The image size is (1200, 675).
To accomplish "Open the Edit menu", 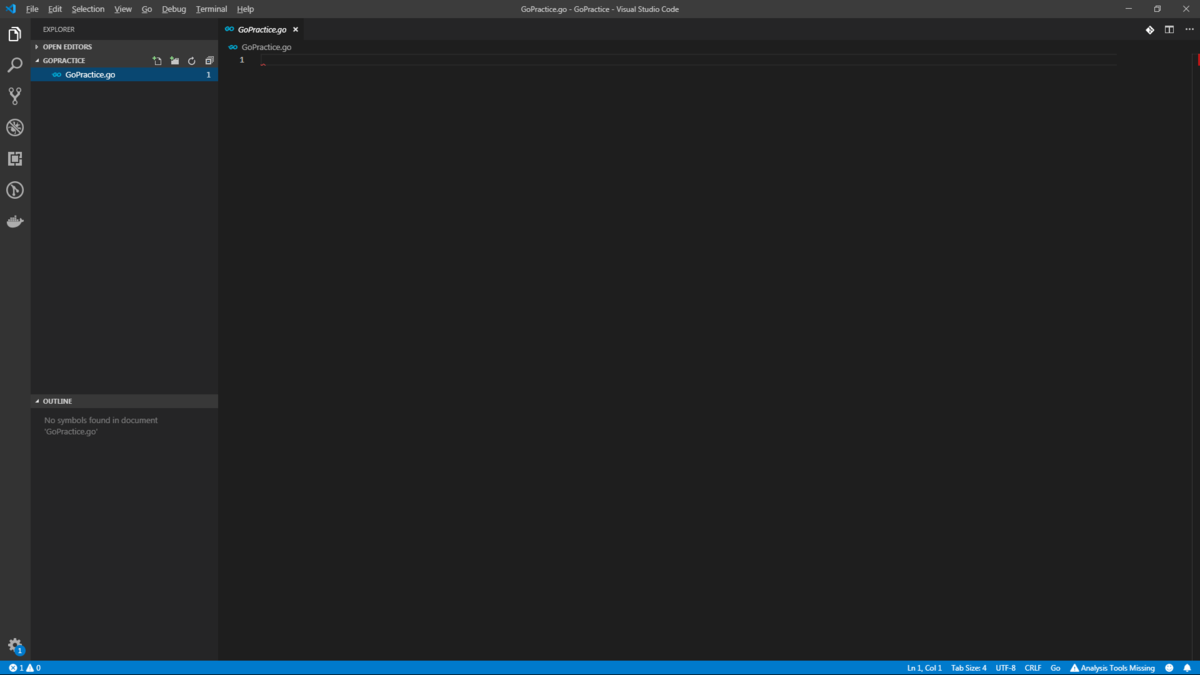I will pos(55,9).
